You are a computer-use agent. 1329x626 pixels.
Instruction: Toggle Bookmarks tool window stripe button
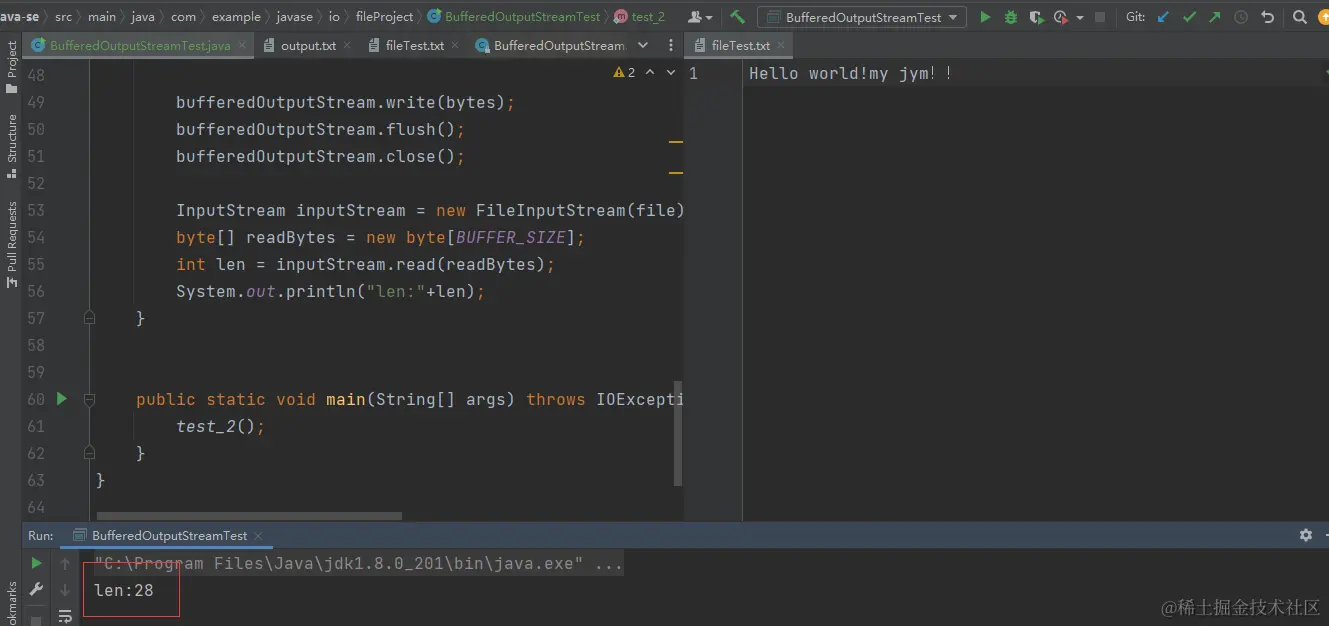[11, 602]
